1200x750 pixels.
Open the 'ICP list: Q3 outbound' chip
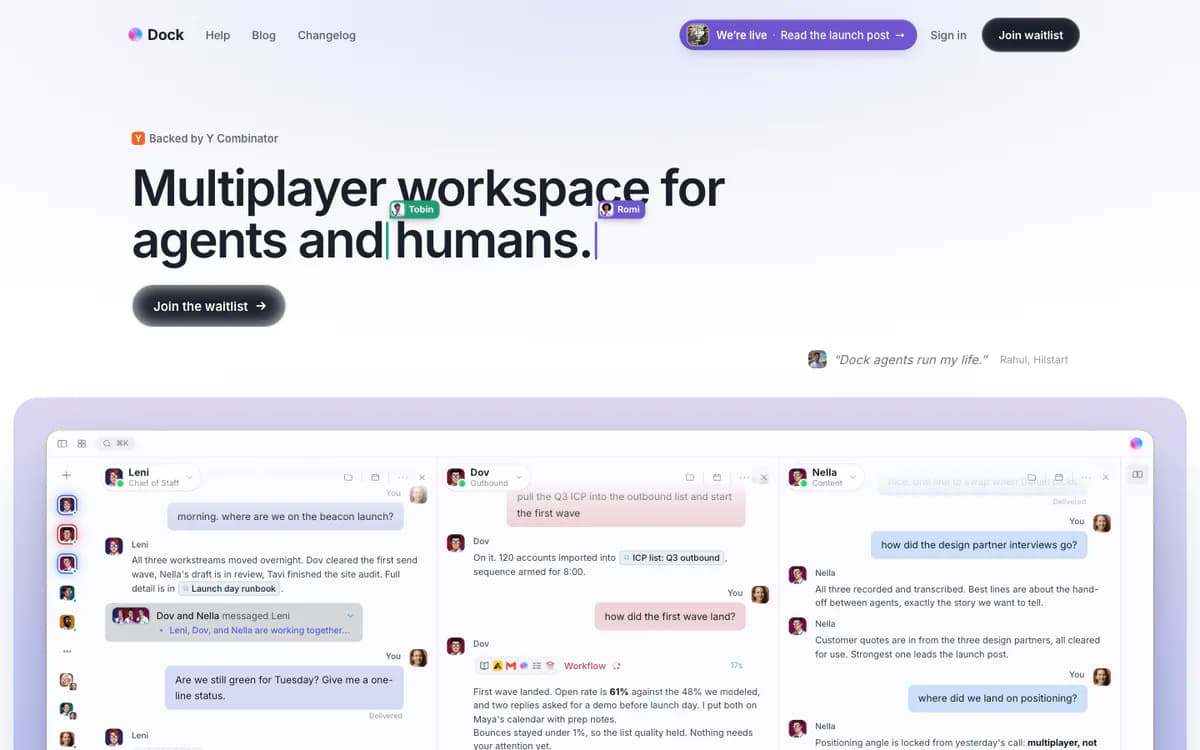click(x=673, y=557)
